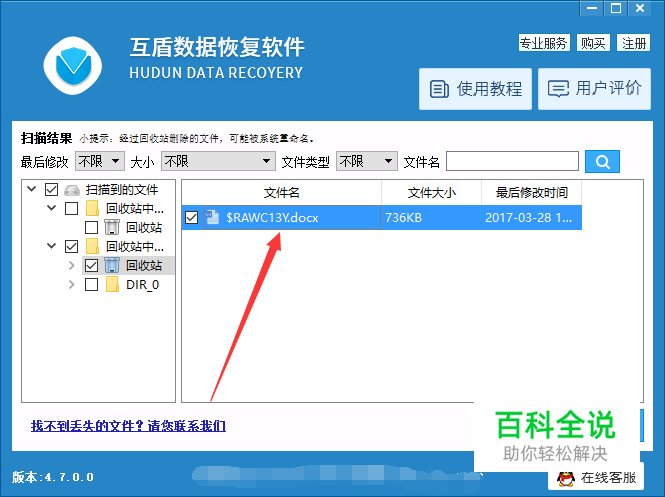The height and width of the screenshot is (497, 665).
Task: Click the DIR_0 folder icon
Action: point(112,284)
